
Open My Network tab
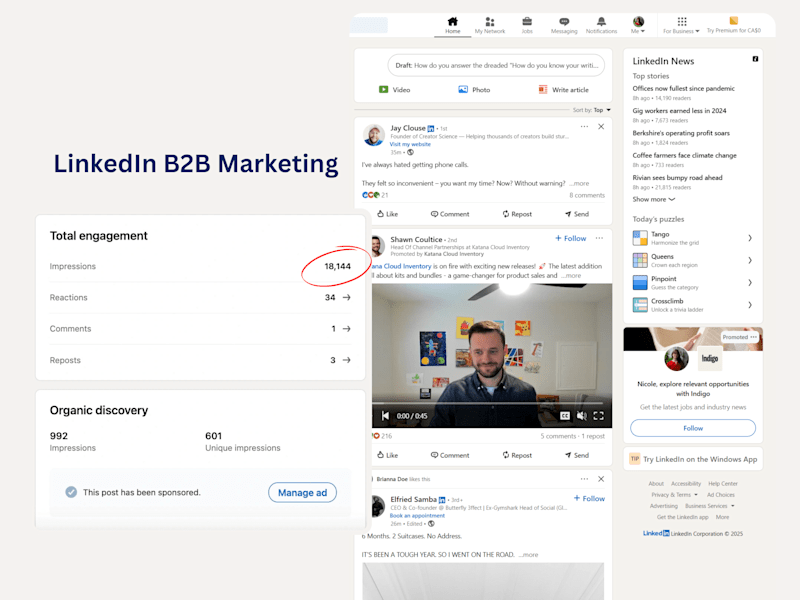pyautogui.click(x=490, y=26)
